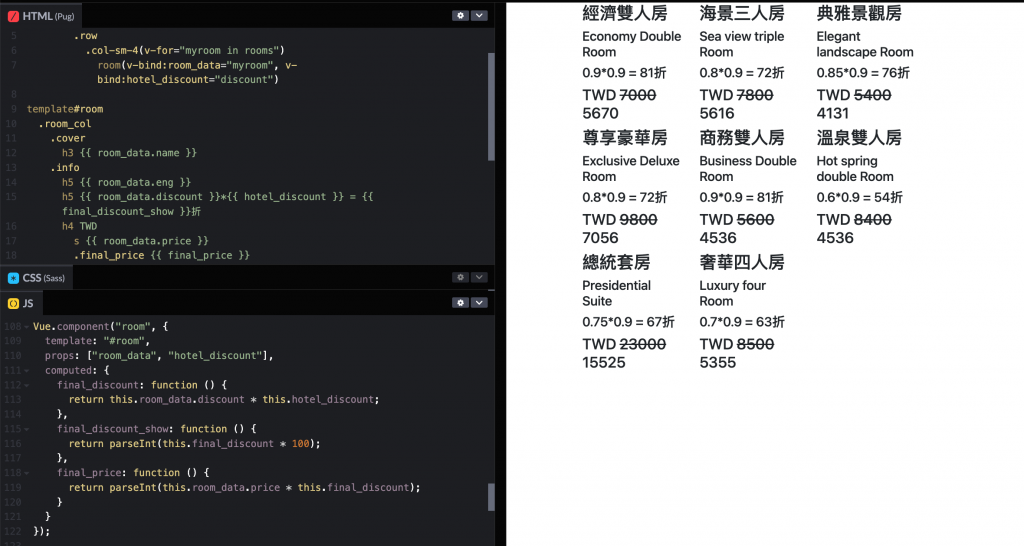Click 'final_discount_show: function ()' line
1024x546 pixels.
tap(157, 429)
